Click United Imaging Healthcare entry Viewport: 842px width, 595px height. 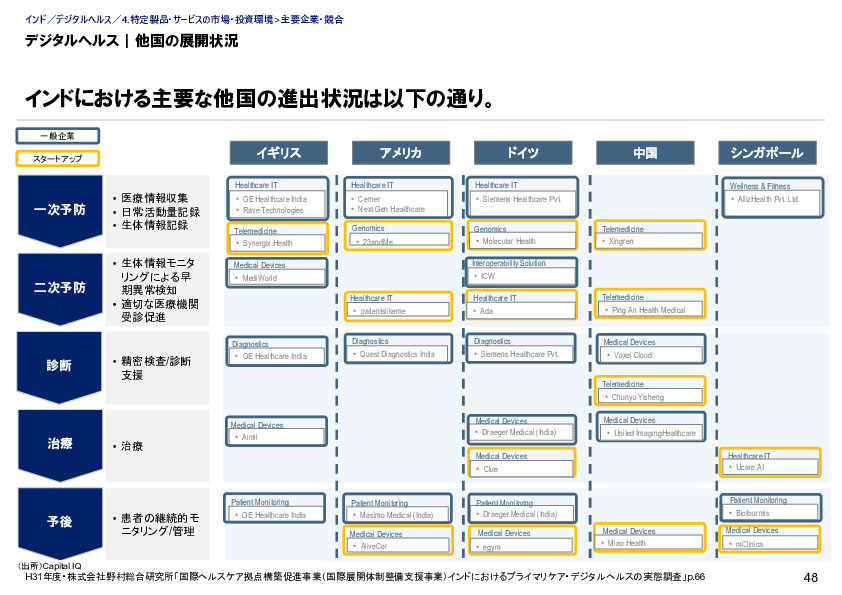[655, 433]
